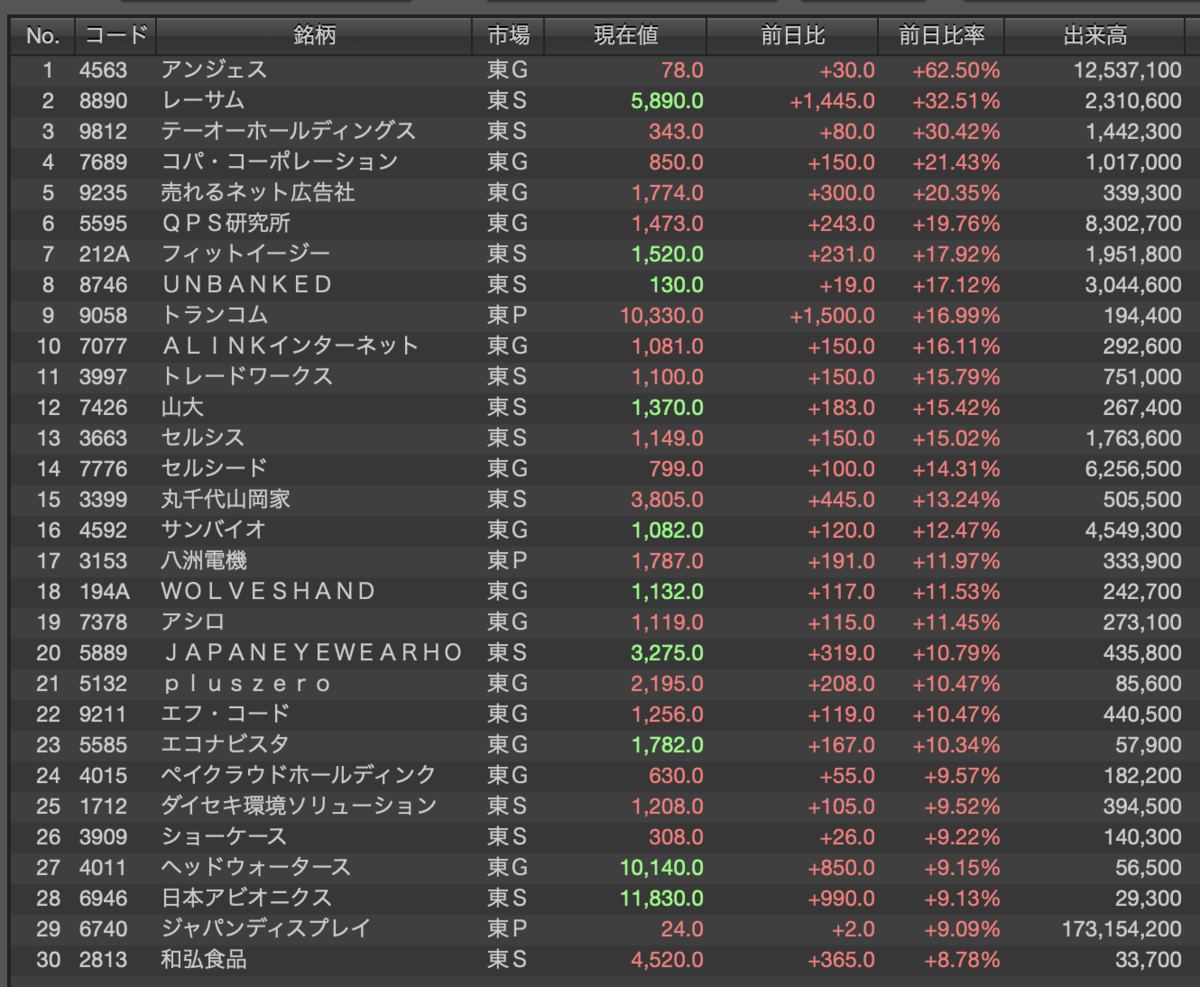The image size is (1200, 987).
Task: Select the アンジェス stock row
Action: pyautogui.click(x=600, y=70)
